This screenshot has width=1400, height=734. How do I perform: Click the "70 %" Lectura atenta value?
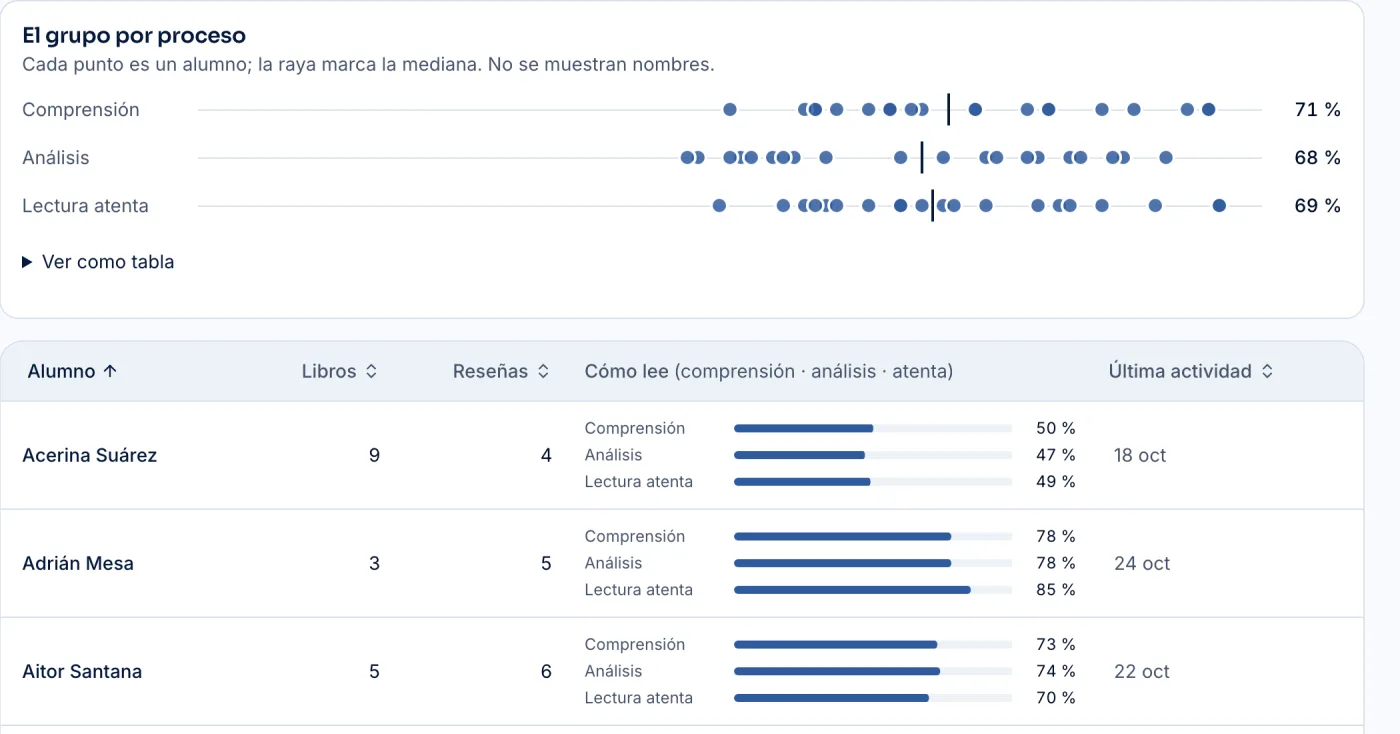coord(1056,698)
